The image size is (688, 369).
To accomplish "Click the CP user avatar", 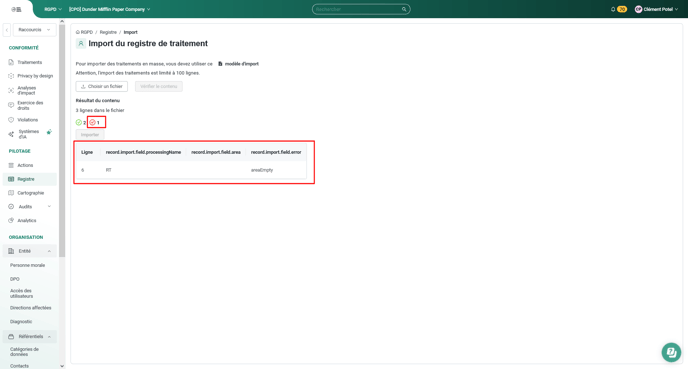I will 638,9.
